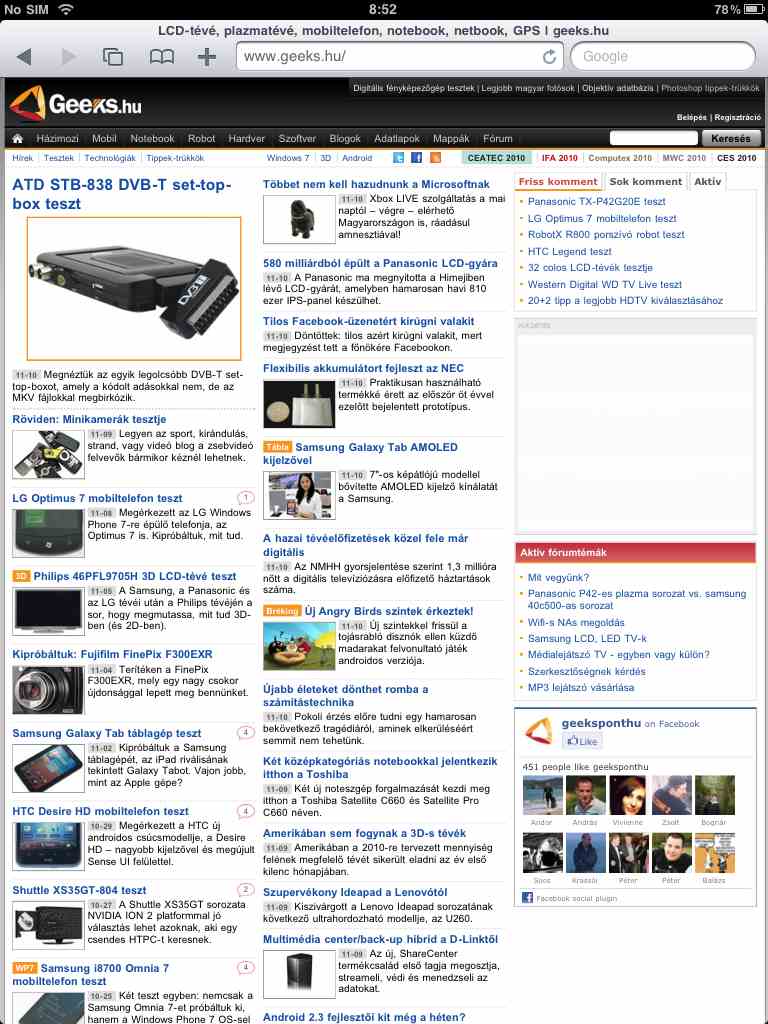Focus the site search box beside Keresés
Viewport: 768px width, 1024px height.
pos(654,138)
